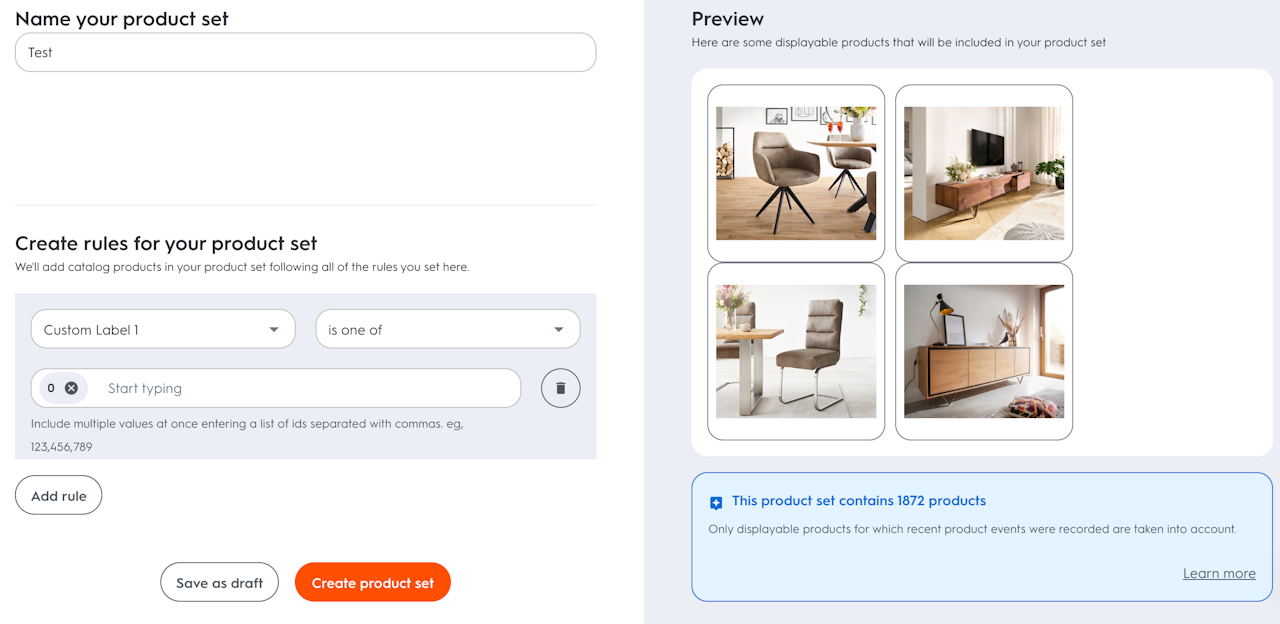The height and width of the screenshot is (624, 1280).
Task: Click the info icon in product count banner
Action: (716, 502)
